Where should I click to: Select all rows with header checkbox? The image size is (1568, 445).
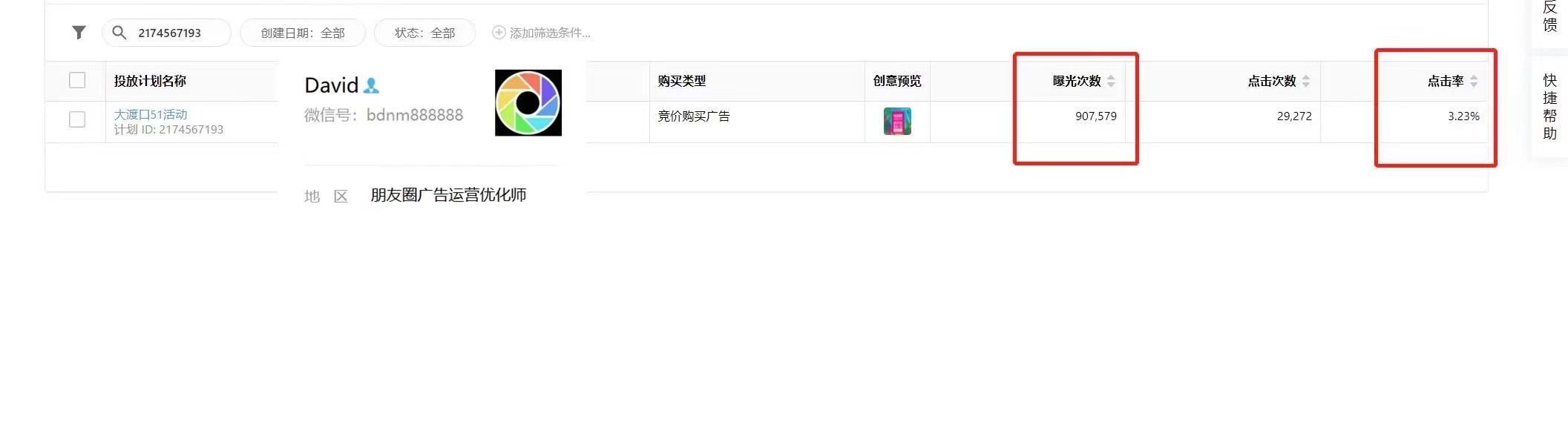click(x=77, y=80)
